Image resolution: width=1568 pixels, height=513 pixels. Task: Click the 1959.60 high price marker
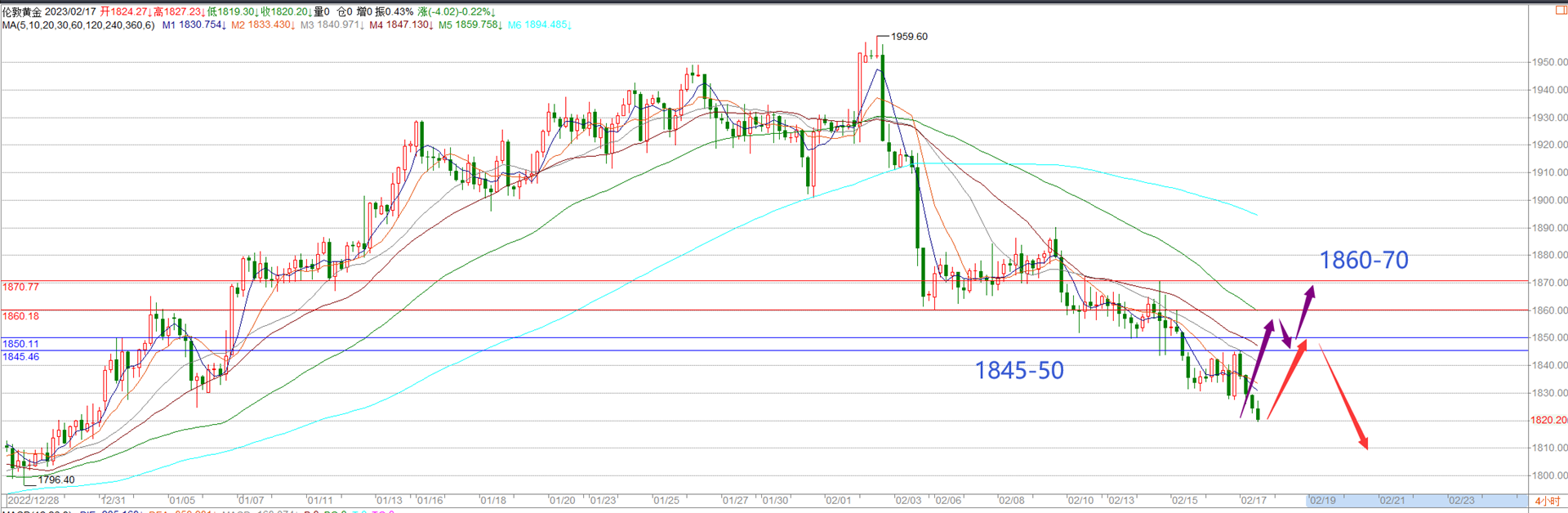click(x=908, y=37)
